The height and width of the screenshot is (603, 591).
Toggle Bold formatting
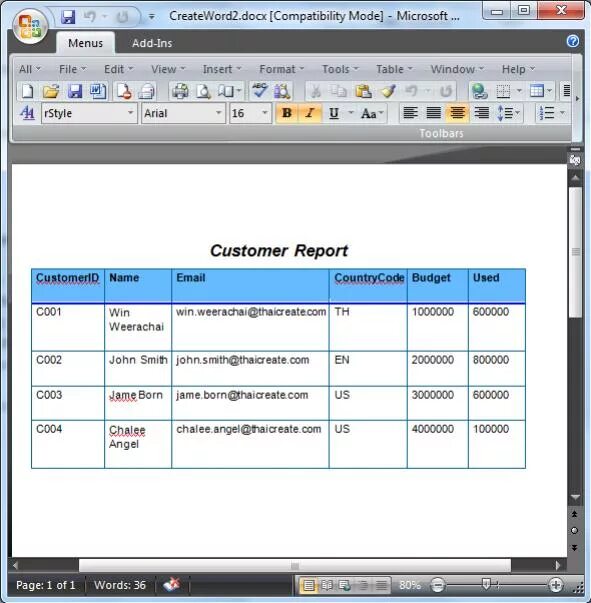(286, 113)
